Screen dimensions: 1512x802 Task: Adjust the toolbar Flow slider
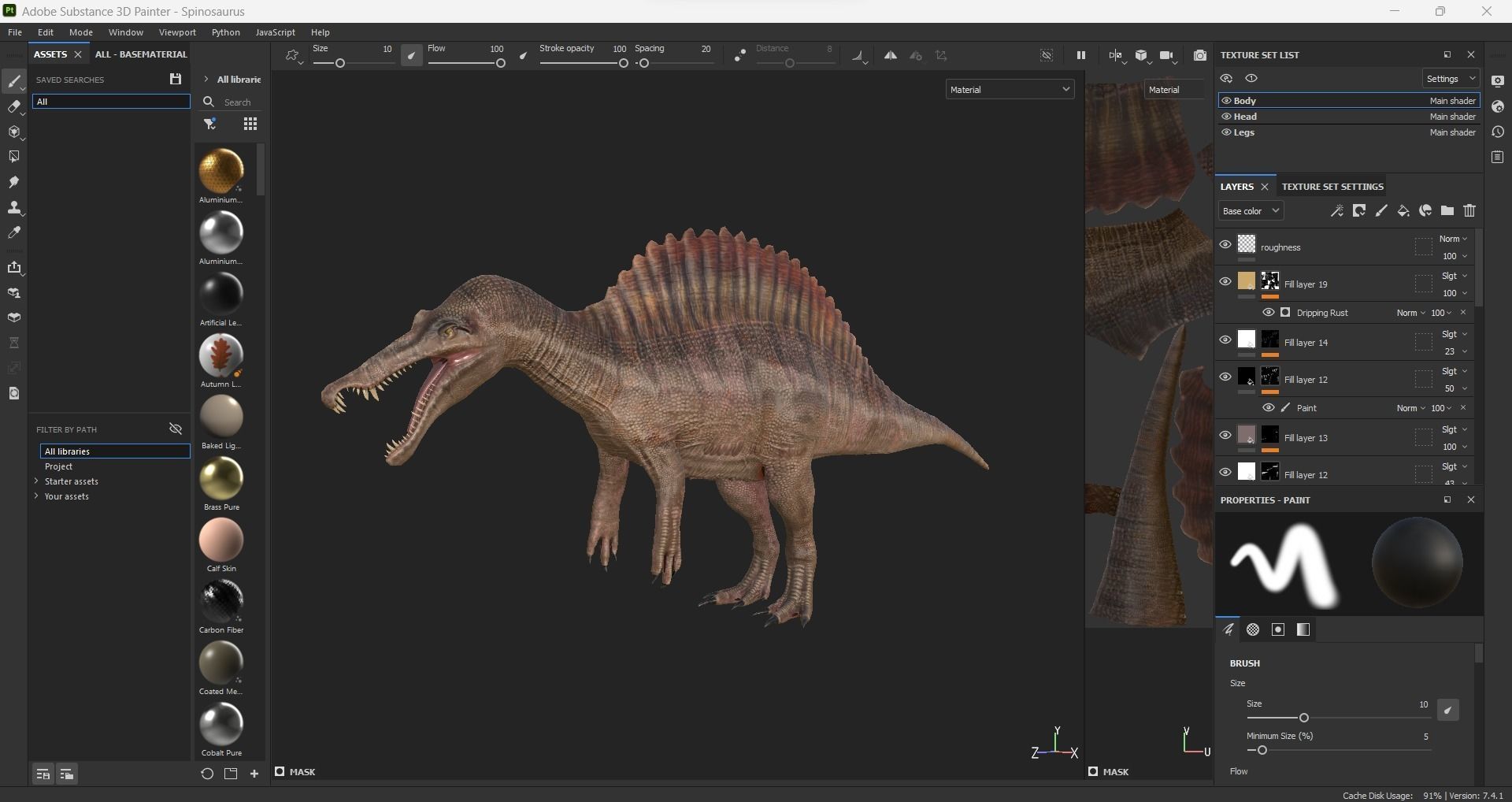[x=467, y=63]
